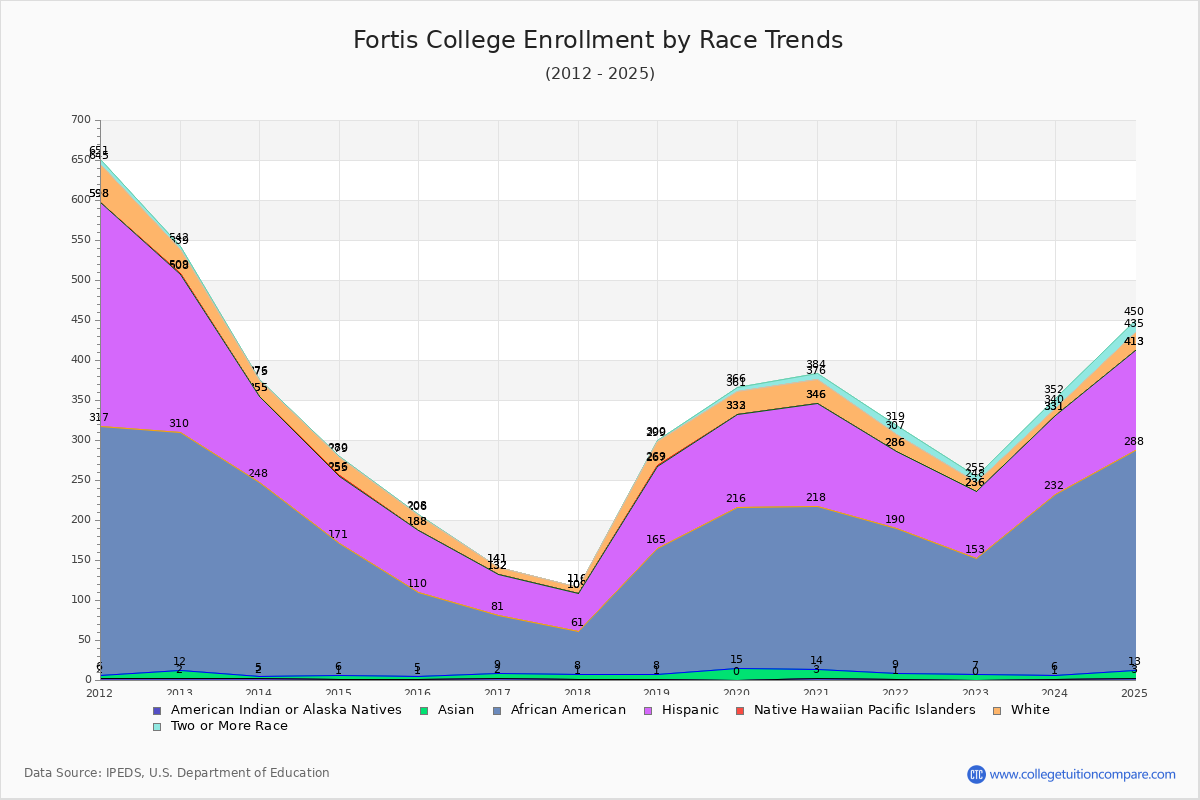Click the 153 data label in 2023
The width and height of the screenshot is (1200, 800).
coord(975,550)
